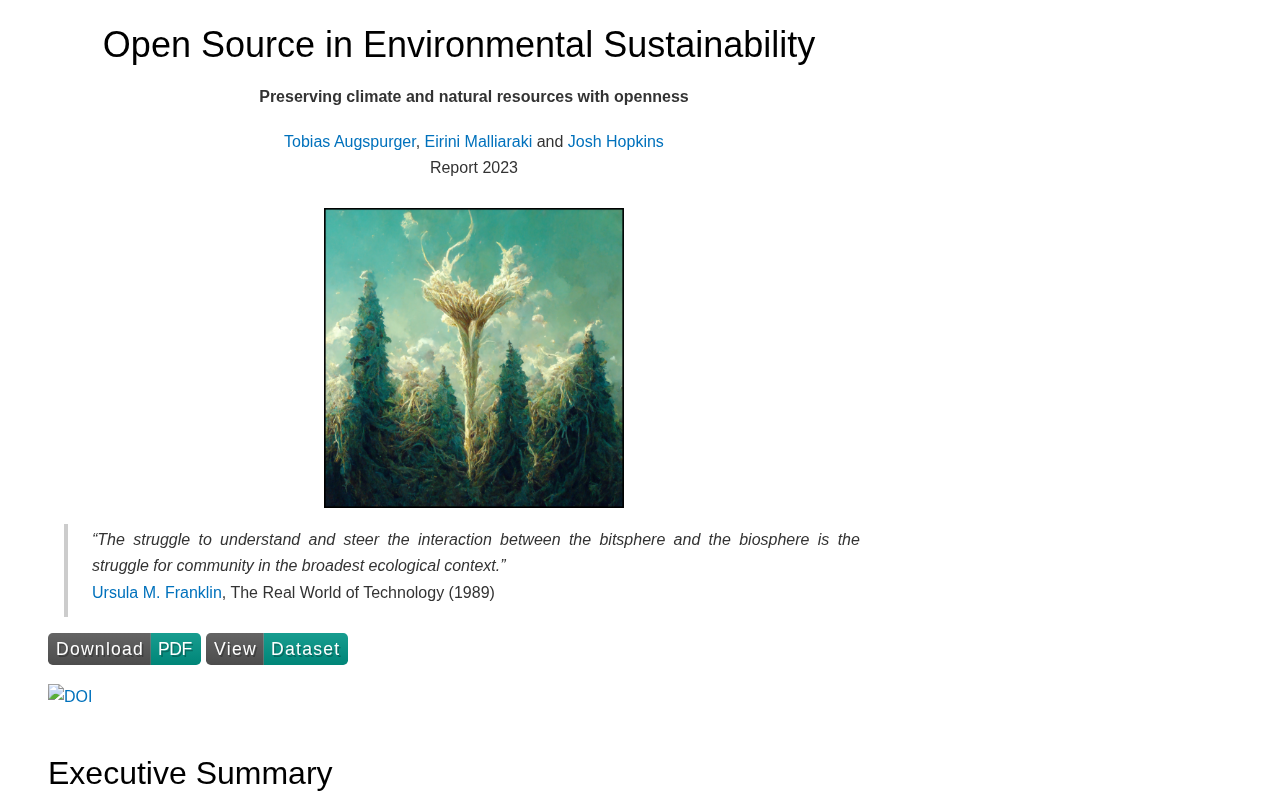Click the Report 2023 text

click(474, 168)
